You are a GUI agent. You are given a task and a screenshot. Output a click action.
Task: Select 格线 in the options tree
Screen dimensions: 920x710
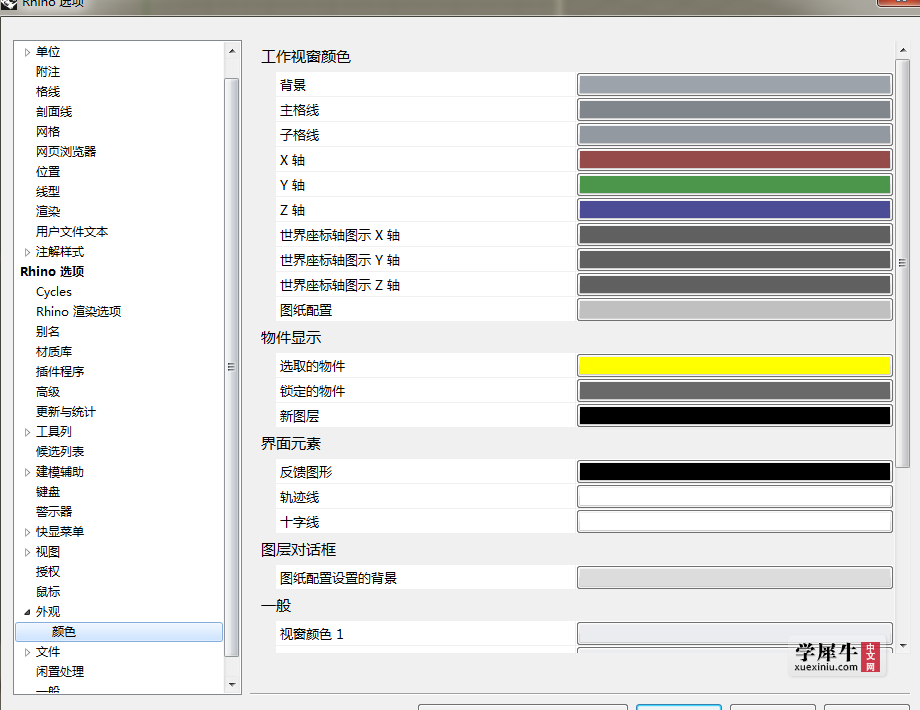coord(48,92)
